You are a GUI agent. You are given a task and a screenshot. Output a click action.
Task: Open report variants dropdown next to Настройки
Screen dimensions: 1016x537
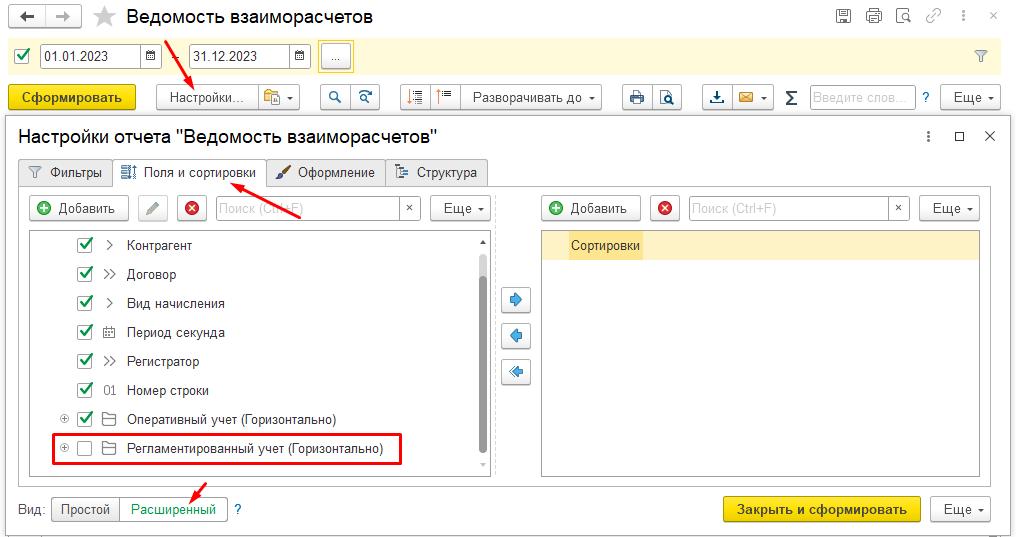[x=279, y=97]
